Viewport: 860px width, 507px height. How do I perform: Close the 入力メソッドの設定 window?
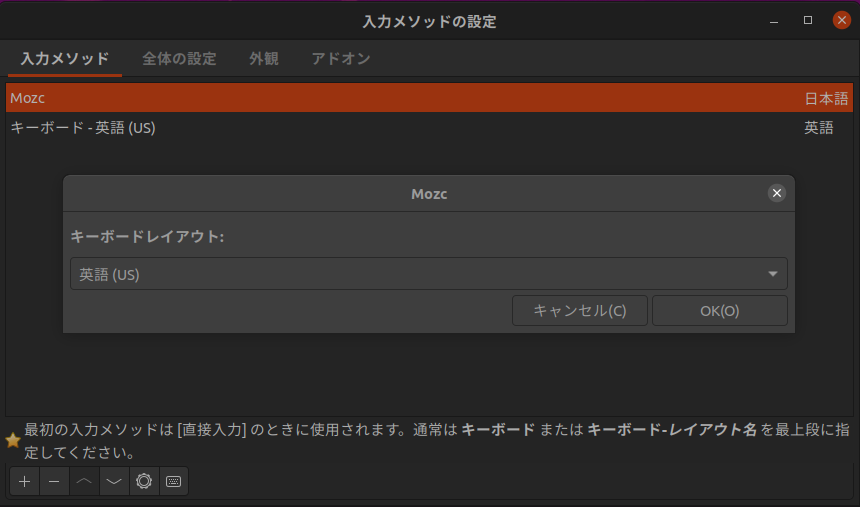pos(841,20)
